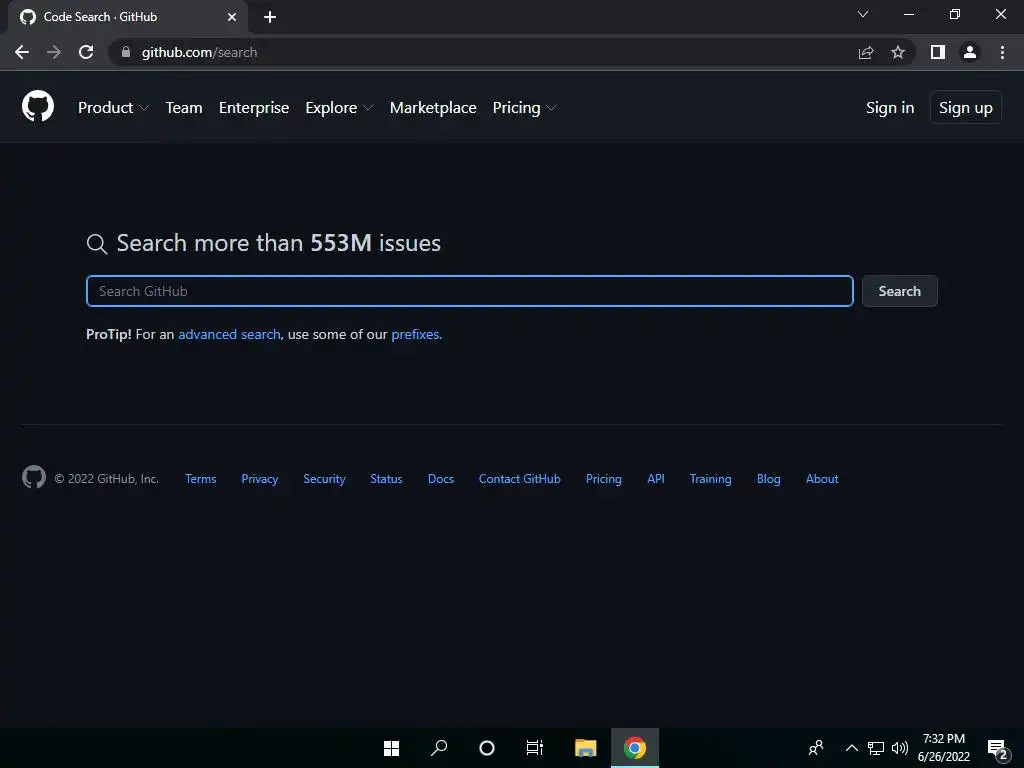Screen dimensions: 1024x768
Task: Reload the page with refresh icon
Action: pyautogui.click(x=86, y=52)
